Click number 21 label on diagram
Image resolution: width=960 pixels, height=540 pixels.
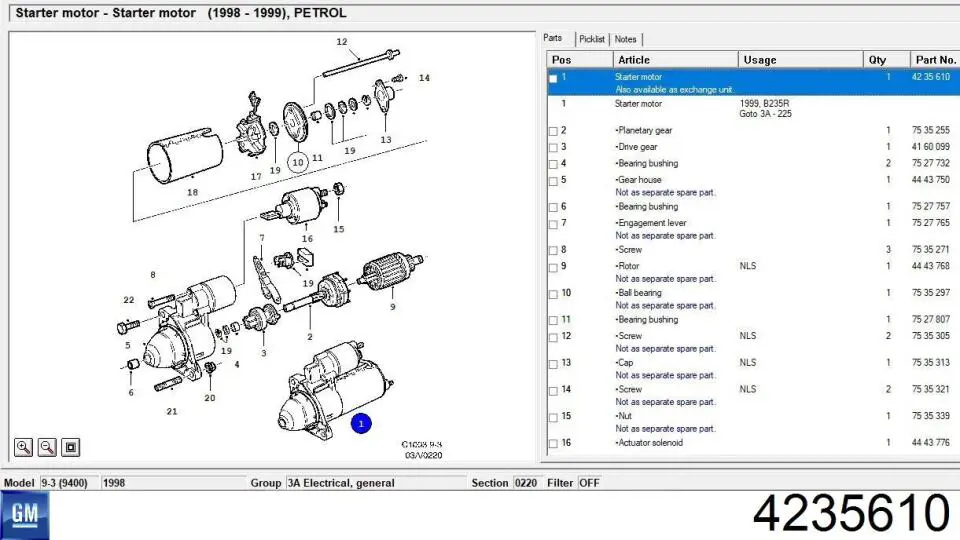point(172,411)
